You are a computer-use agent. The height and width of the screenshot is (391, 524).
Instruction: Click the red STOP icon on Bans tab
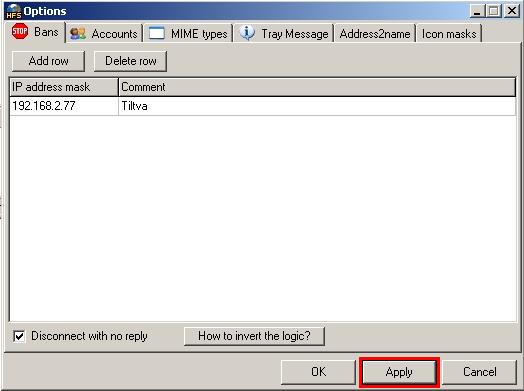click(x=20, y=31)
